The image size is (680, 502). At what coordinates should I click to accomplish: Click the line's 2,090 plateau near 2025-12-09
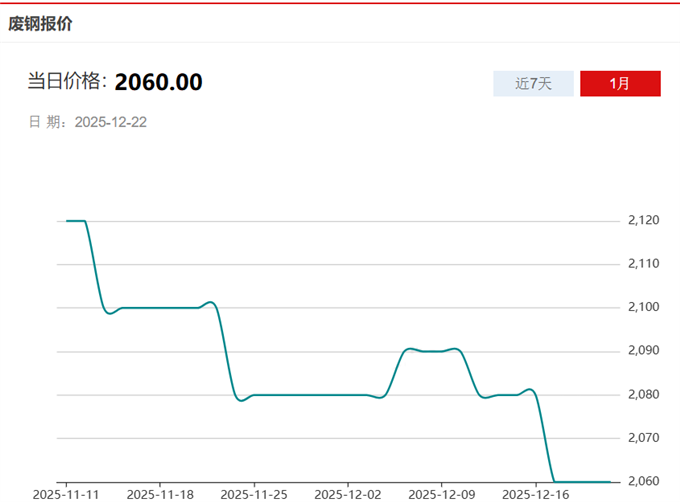pos(432,351)
